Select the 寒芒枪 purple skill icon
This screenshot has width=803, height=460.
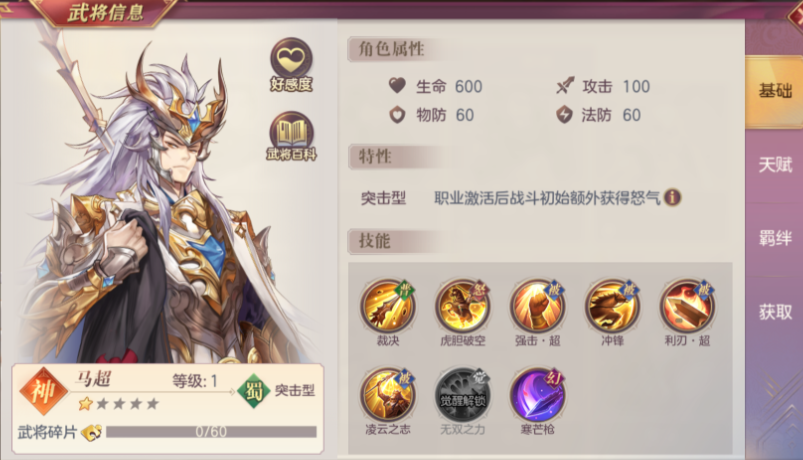tap(537, 395)
